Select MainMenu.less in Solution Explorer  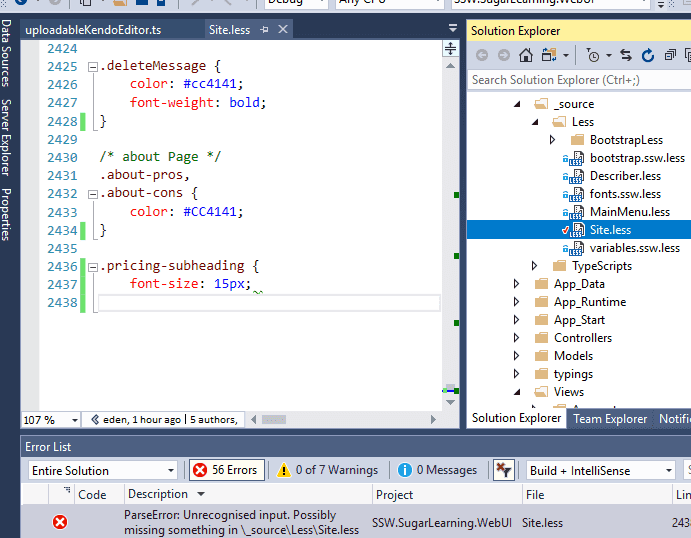tap(629, 212)
